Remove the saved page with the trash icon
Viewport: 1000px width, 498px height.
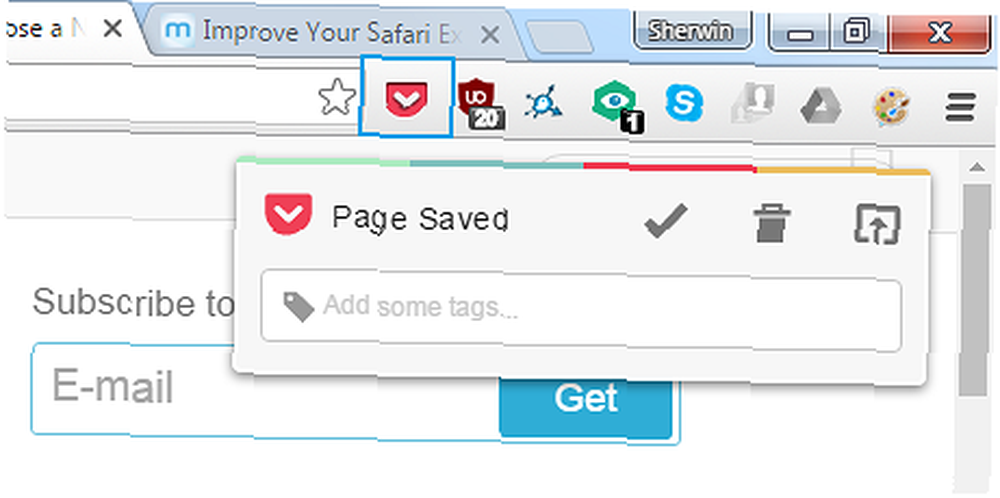(x=773, y=223)
